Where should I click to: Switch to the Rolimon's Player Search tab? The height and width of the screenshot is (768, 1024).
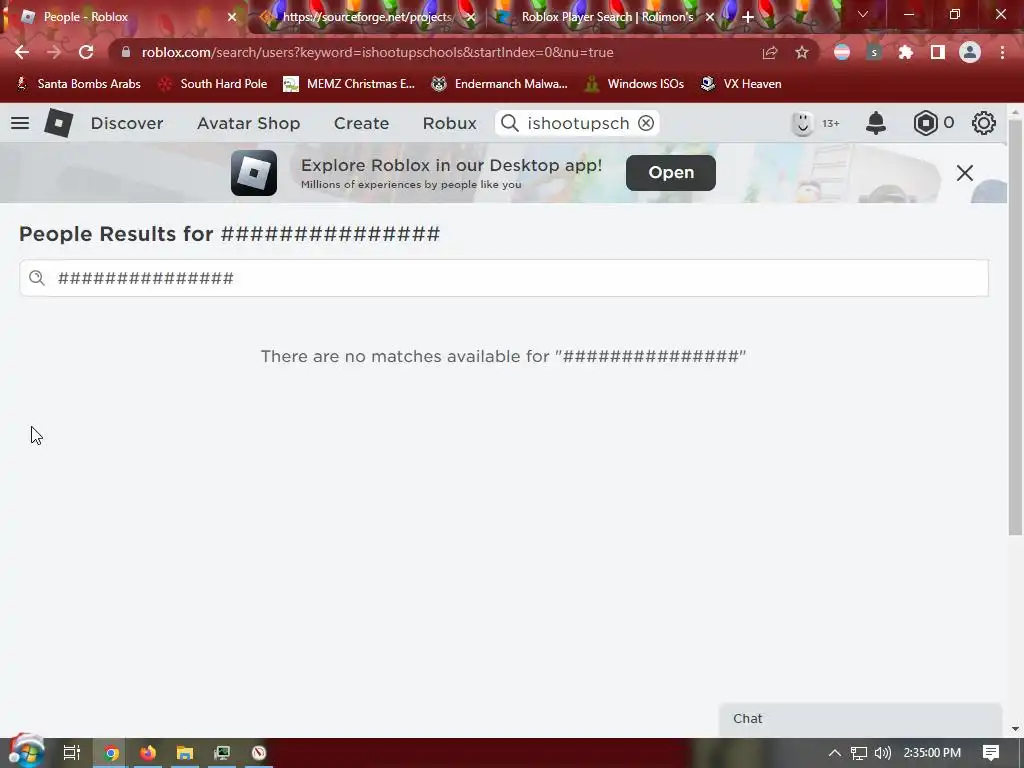607,17
